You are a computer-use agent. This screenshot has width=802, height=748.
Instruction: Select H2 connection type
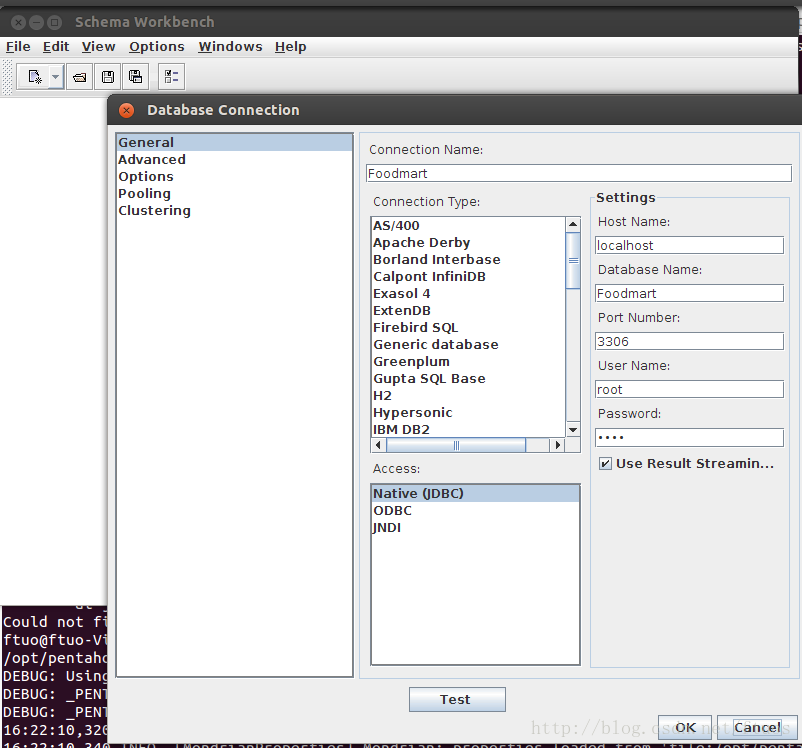pyautogui.click(x=468, y=395)
